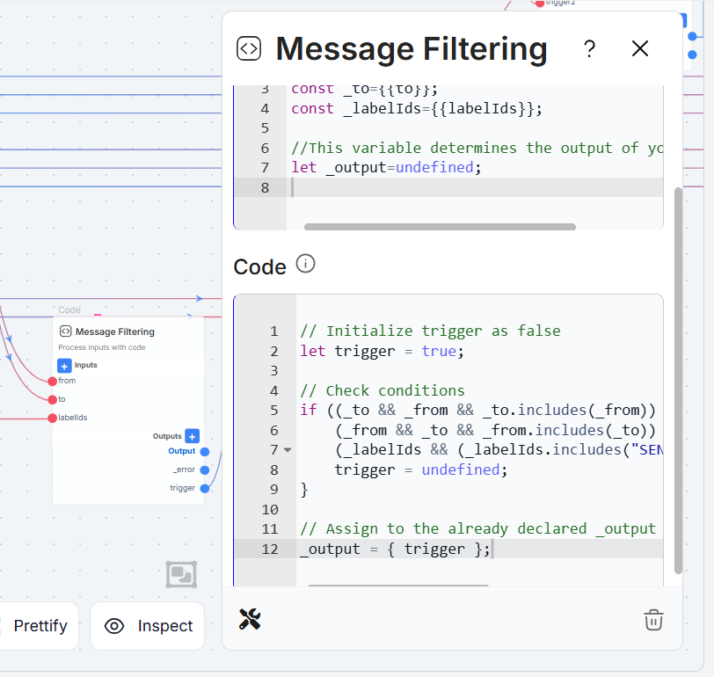This screenshot has height=677, width=714.
Task: Click 'trigger = undefined;' on line 8
Action: pos(421,470)
